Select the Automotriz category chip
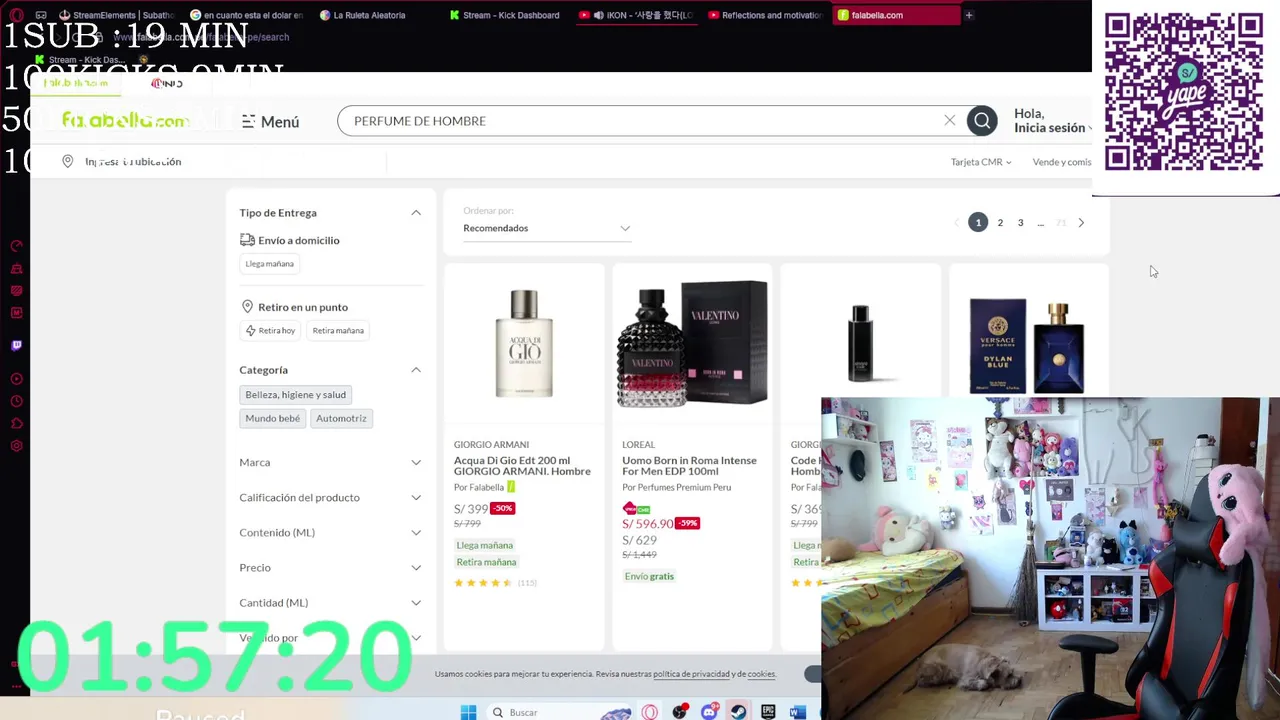The width and height of the screenshot is (1280, 720). pos(341,418)
